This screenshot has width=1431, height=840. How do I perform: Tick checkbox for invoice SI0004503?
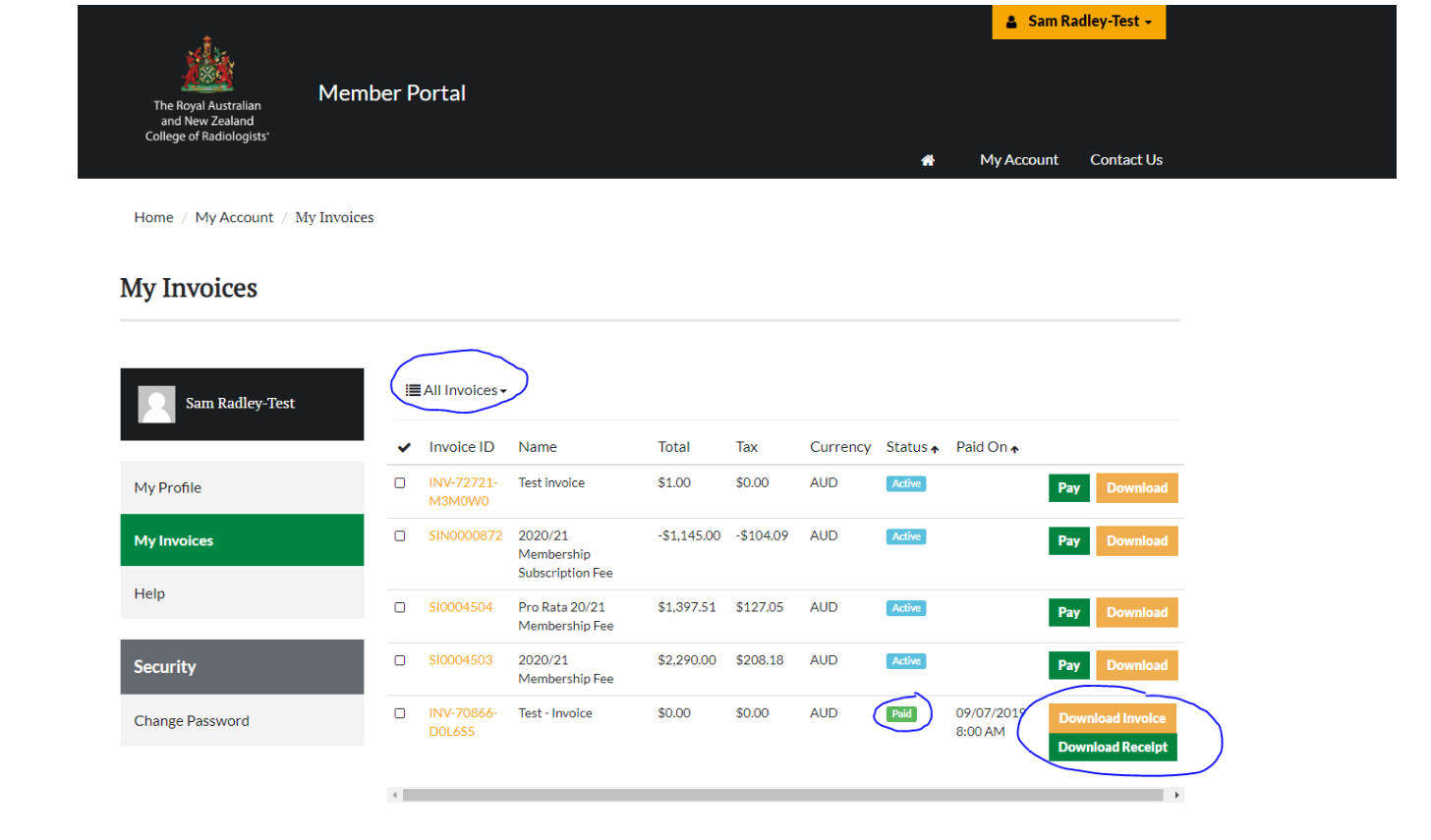(400, 660)
